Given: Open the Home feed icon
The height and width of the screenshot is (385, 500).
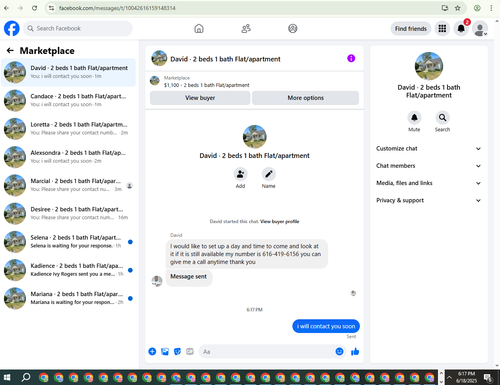Looking at the screenshot, I should pos(199,29).
